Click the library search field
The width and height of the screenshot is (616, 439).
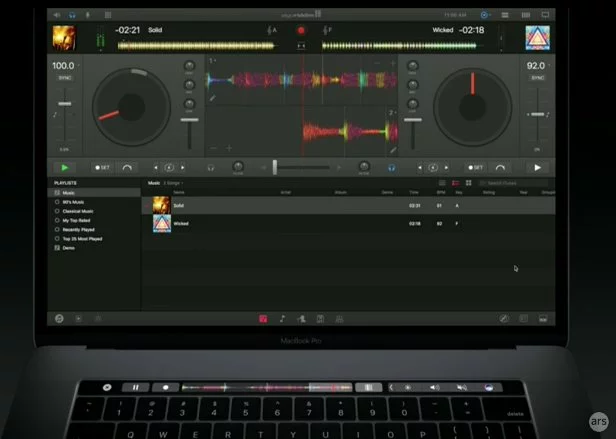click(513, 183)
